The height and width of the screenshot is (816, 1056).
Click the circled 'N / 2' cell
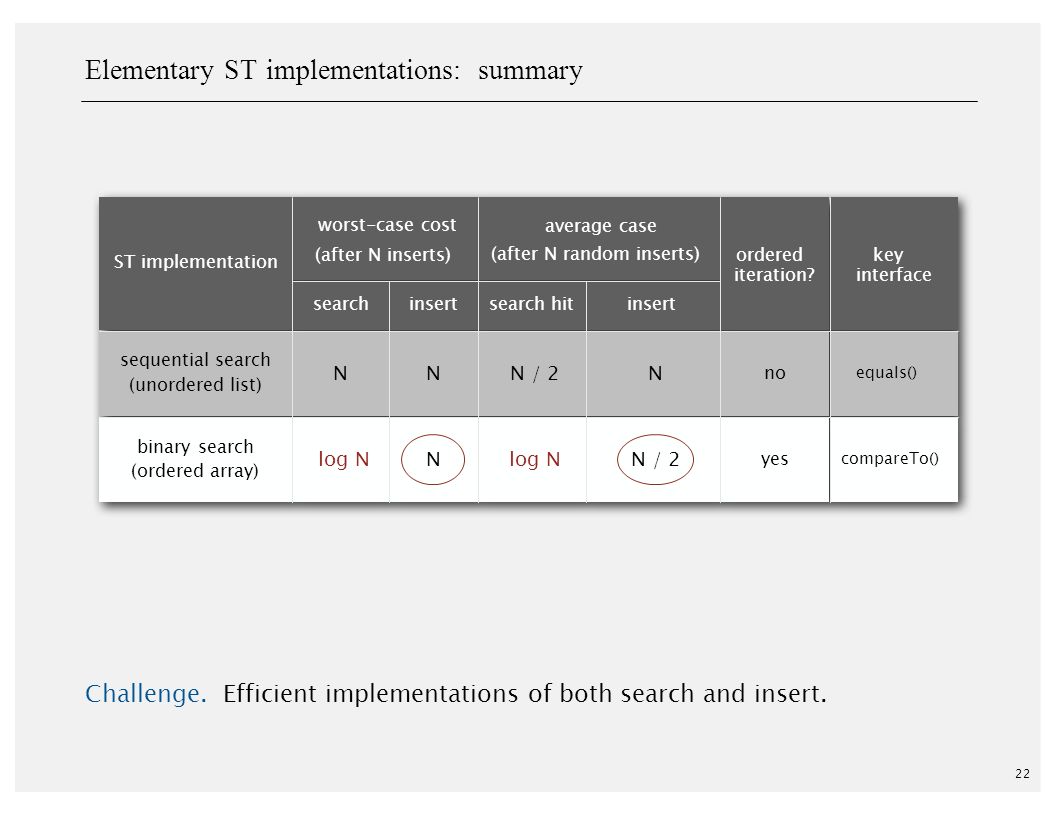(x=655, y=460)
